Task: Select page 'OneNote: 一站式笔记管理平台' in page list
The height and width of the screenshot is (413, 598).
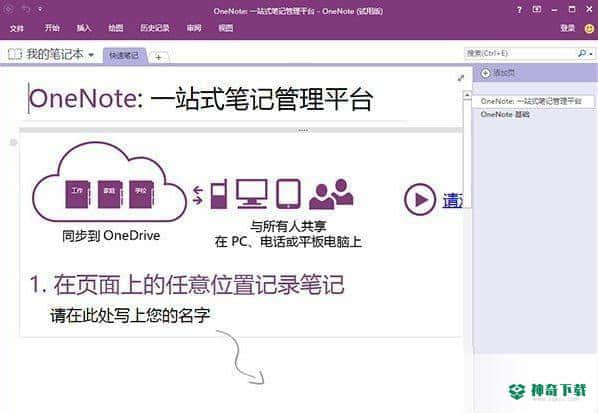Action: [x=533, y=101]
